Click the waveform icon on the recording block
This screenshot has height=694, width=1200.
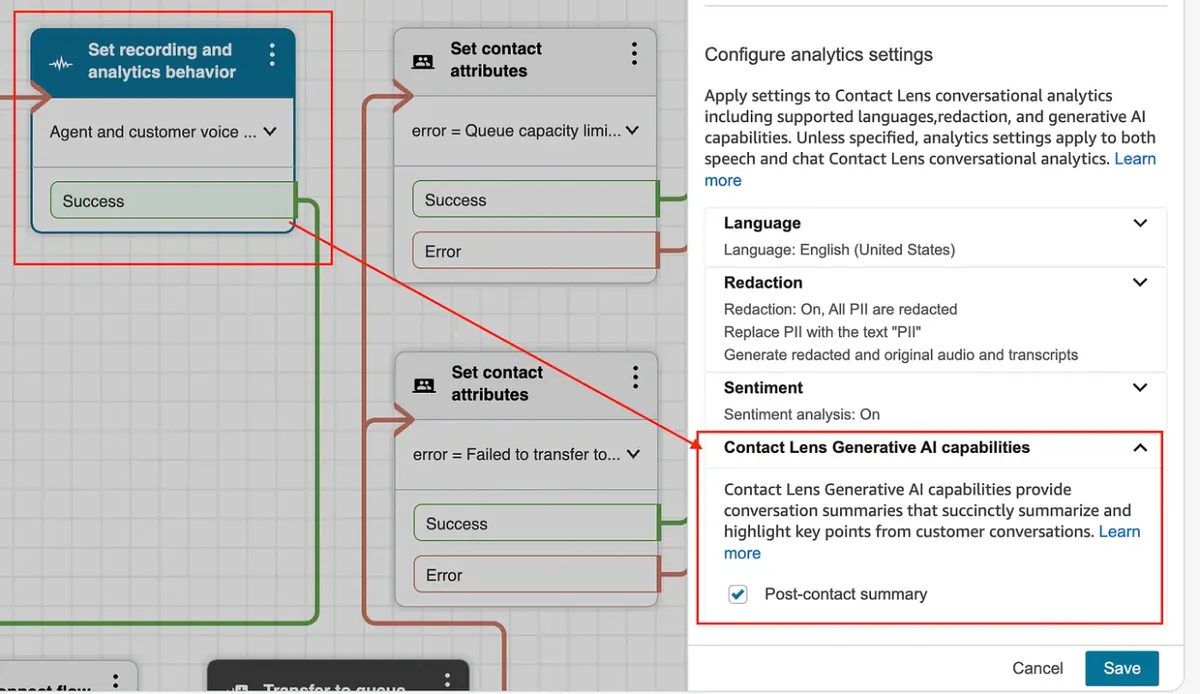[x=61, y=62]
